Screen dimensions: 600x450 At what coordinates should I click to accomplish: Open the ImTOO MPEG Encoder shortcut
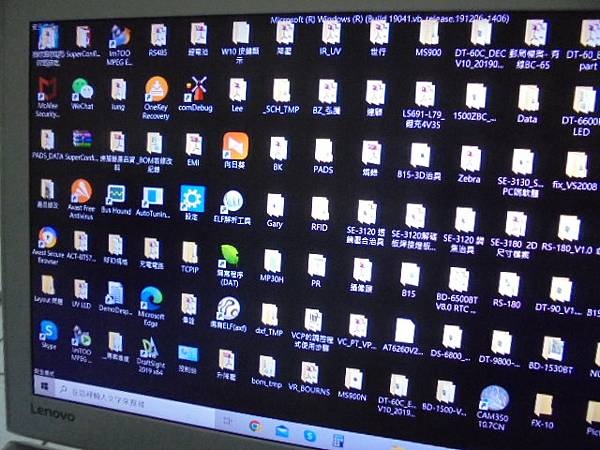tap(120, 44)
